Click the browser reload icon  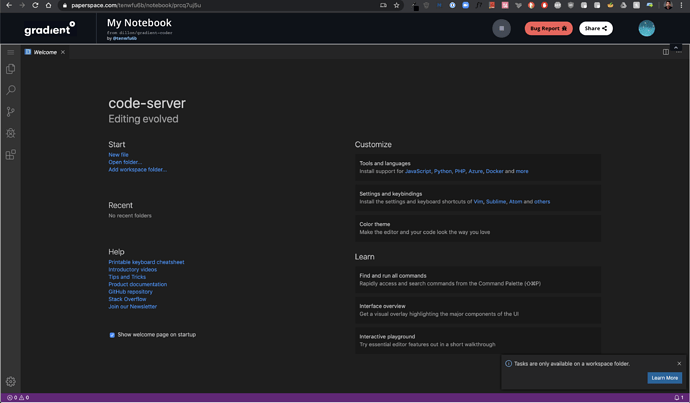pyautogui.click(x=35, y=5)
